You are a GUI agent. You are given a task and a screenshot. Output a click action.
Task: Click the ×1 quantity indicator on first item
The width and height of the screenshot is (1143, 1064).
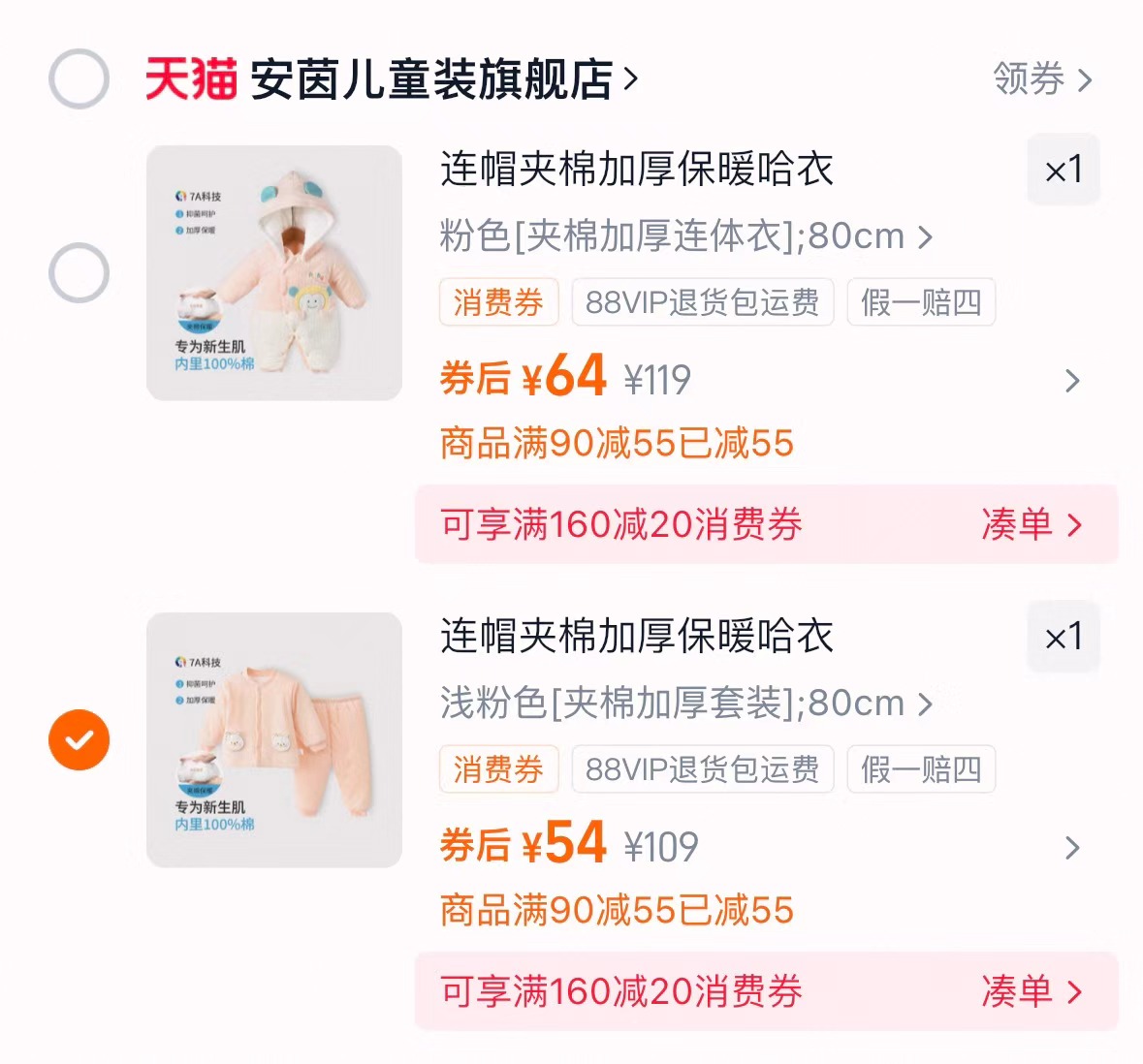(x=1064, y=169)
